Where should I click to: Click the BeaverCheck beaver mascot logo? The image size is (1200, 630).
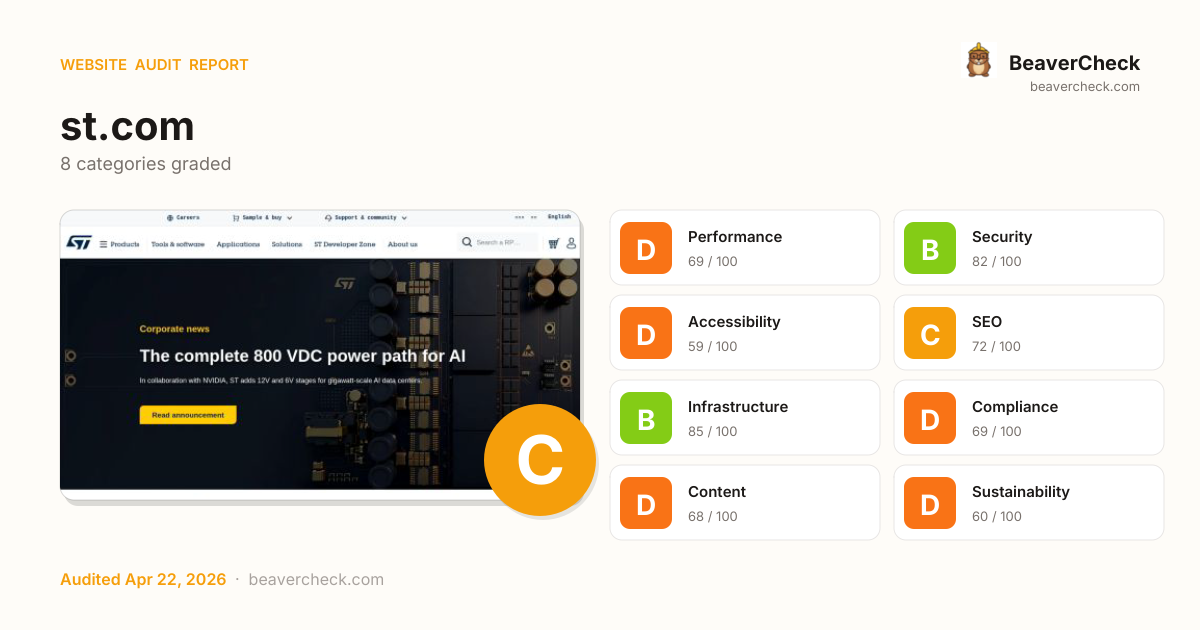pyautogui.click(x=978, y=62)
